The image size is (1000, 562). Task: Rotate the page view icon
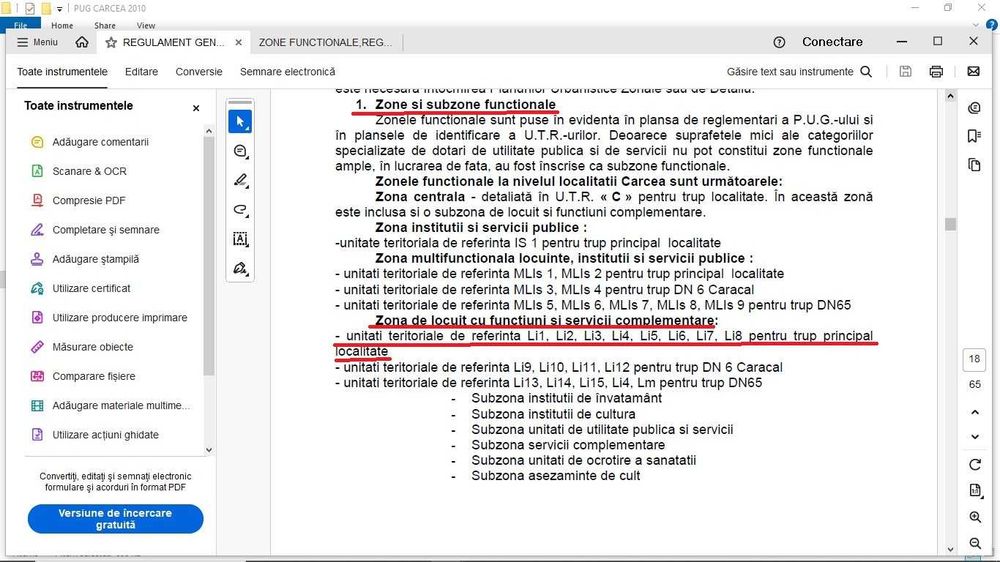pos(974,464)
